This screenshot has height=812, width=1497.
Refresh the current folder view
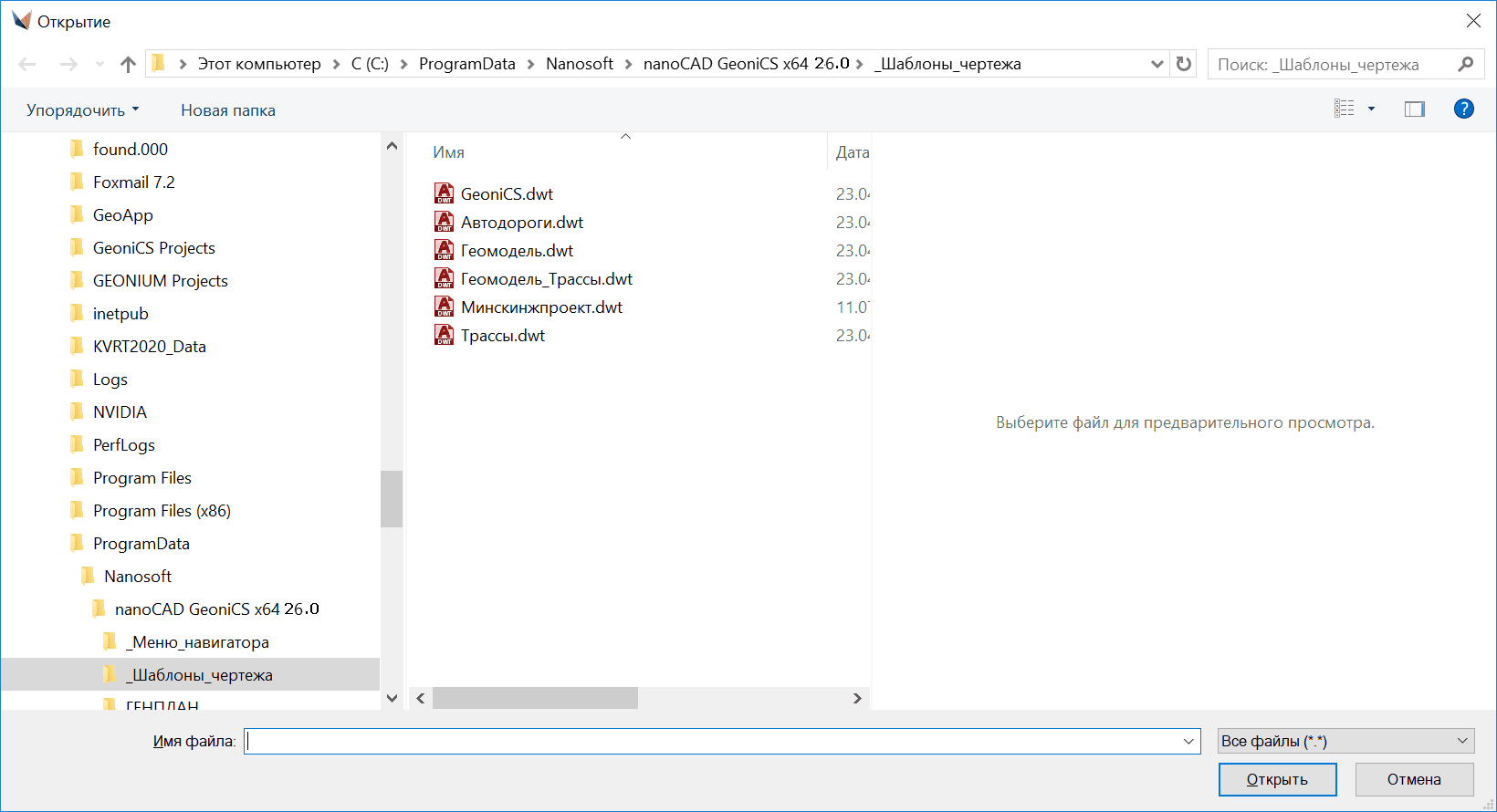click(1184, 64)
